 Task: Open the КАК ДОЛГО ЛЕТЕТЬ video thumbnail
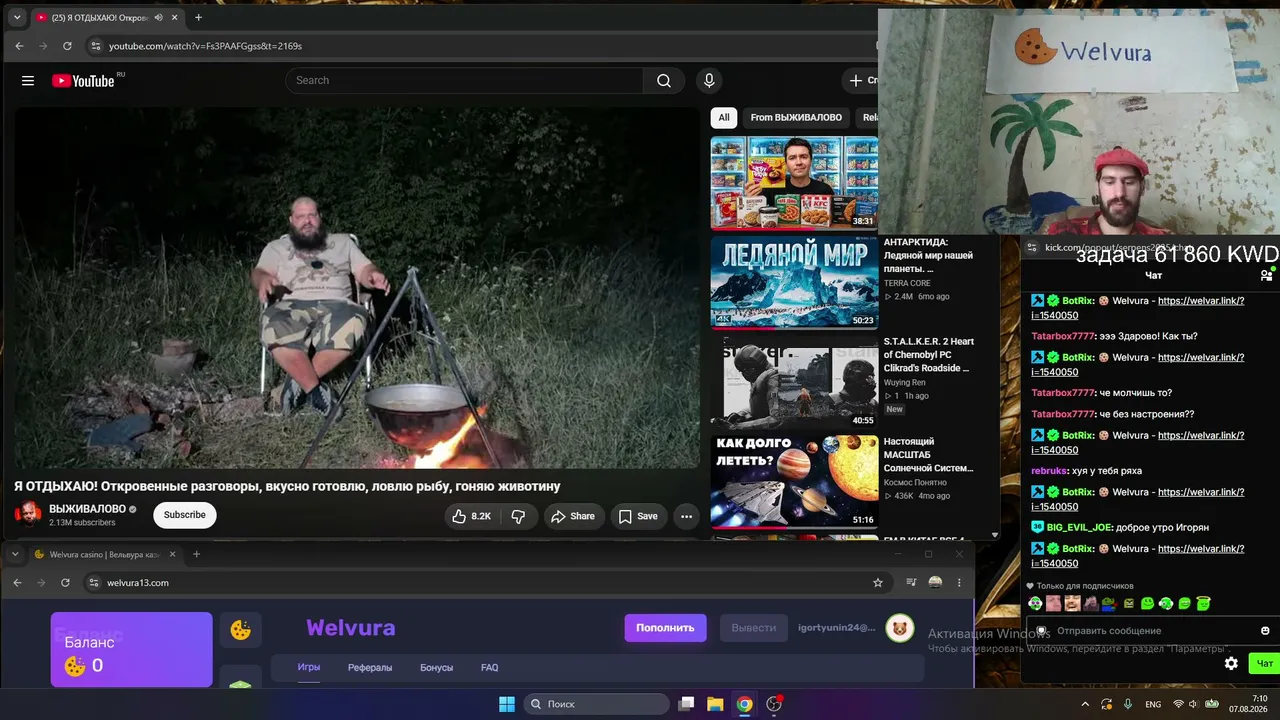[x=794, y=481]
